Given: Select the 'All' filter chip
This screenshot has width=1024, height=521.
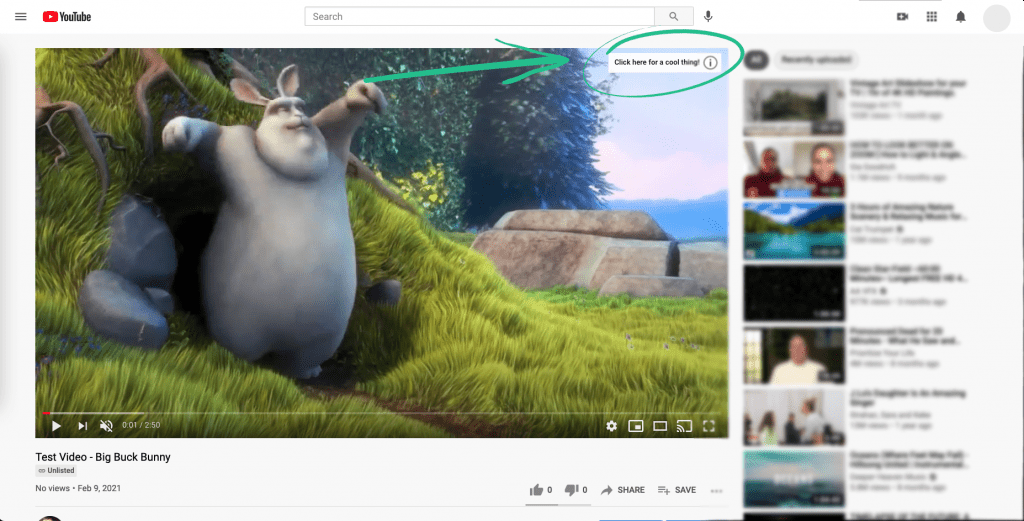Looking at the screenshot, I should coord(756,60).
